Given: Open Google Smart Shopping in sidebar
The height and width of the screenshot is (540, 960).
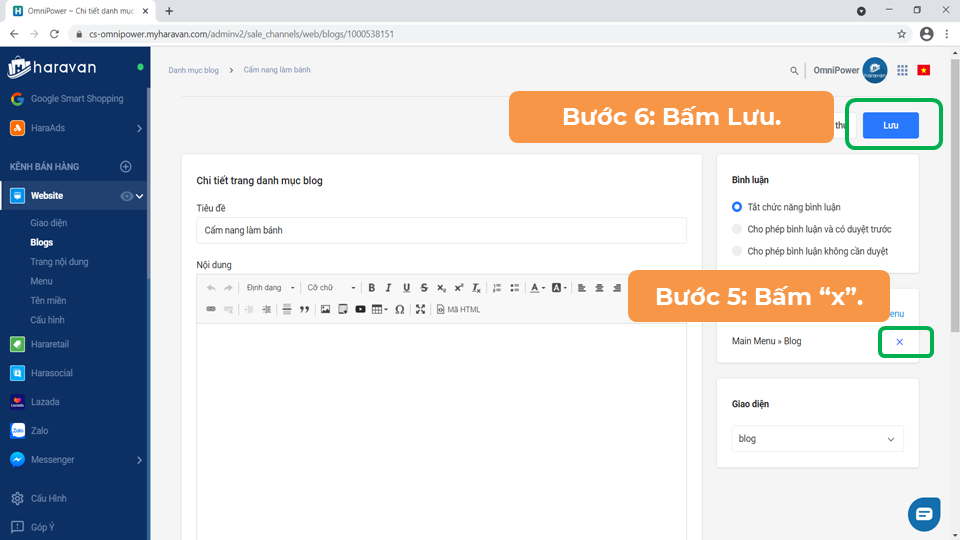Looking at the screenshot, I should pyautogui.click(x=75, y=99).
